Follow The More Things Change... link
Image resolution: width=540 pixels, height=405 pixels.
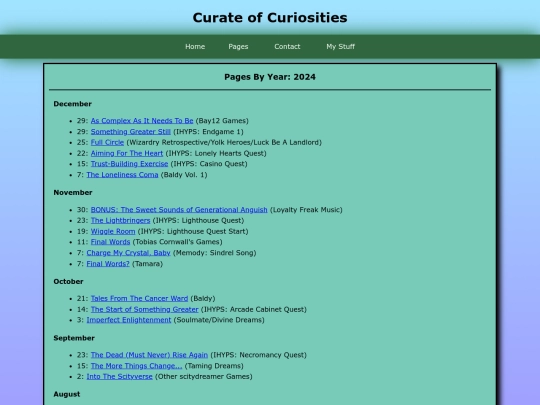[x=136, y=366]
